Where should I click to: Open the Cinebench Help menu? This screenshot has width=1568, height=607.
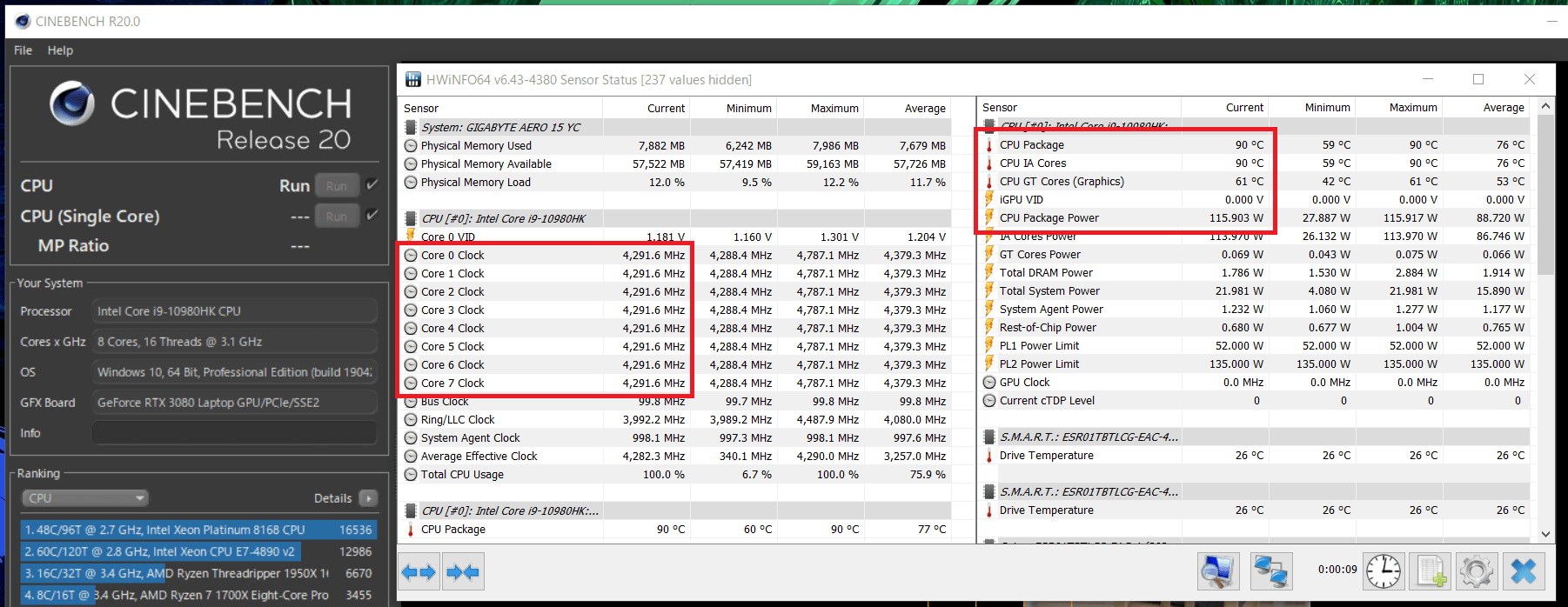coord(60,50)
